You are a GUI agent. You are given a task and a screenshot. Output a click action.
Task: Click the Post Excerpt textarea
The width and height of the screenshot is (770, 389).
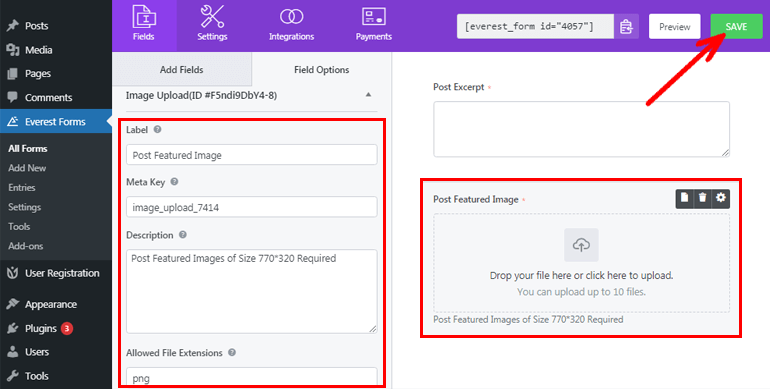[x=581, y=129]
